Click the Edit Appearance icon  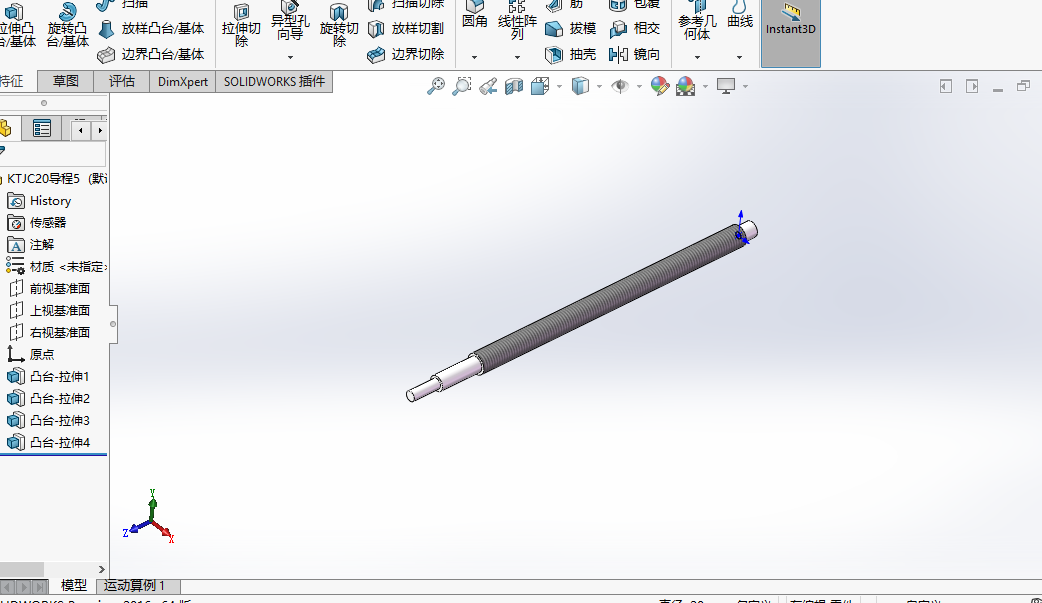[659, 86]
